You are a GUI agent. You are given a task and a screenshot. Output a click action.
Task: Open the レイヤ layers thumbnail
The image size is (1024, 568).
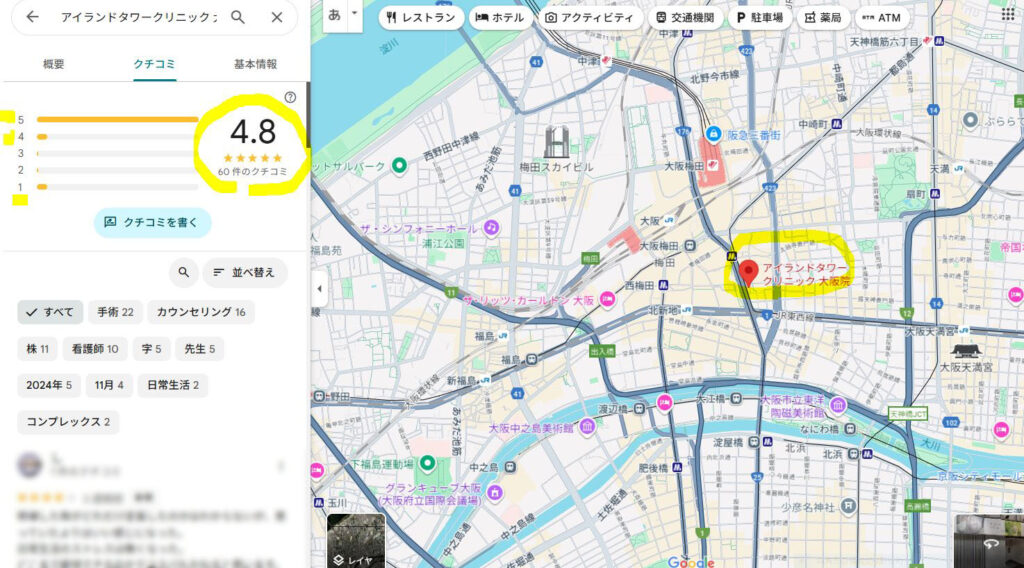pyautogui.click(x=356, y=541)
